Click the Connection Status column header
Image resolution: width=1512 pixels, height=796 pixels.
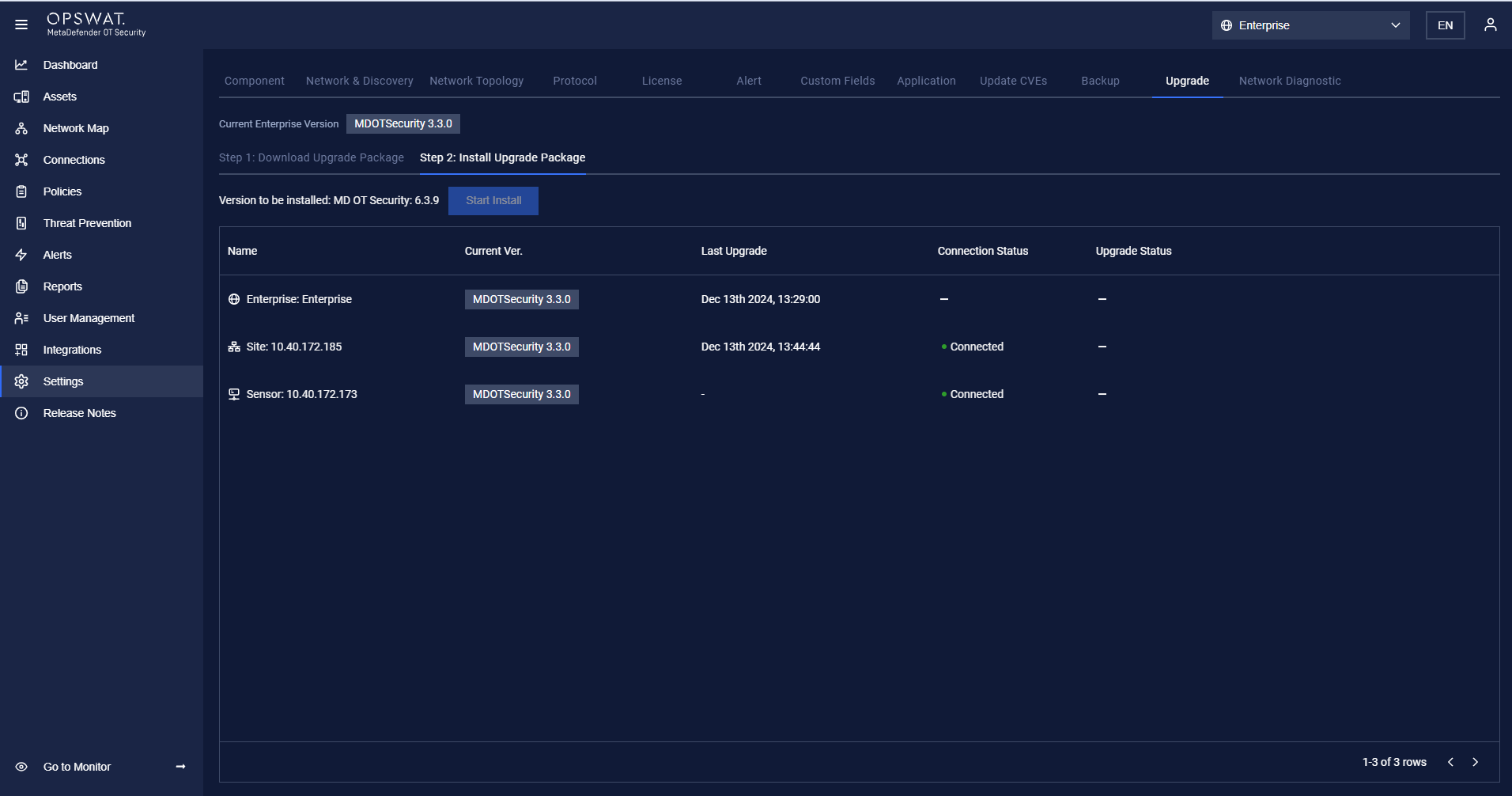(983, 251)
